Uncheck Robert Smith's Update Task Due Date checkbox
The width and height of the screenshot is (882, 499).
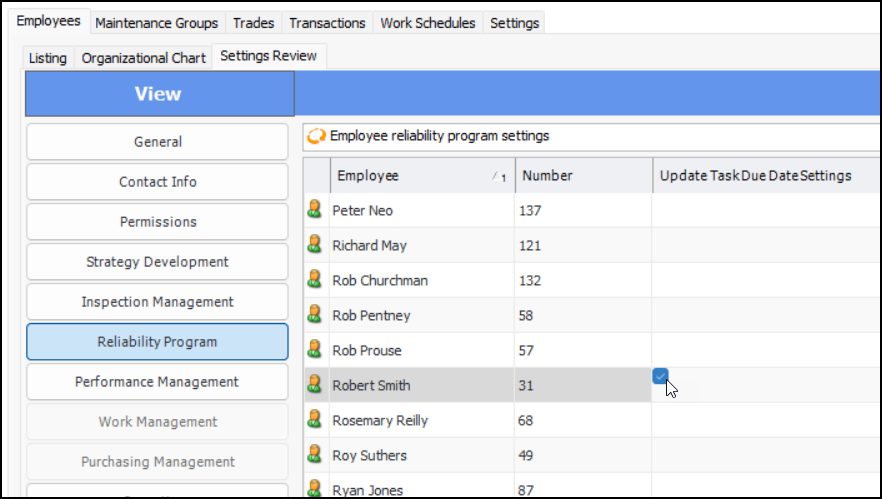click(660, 376)
